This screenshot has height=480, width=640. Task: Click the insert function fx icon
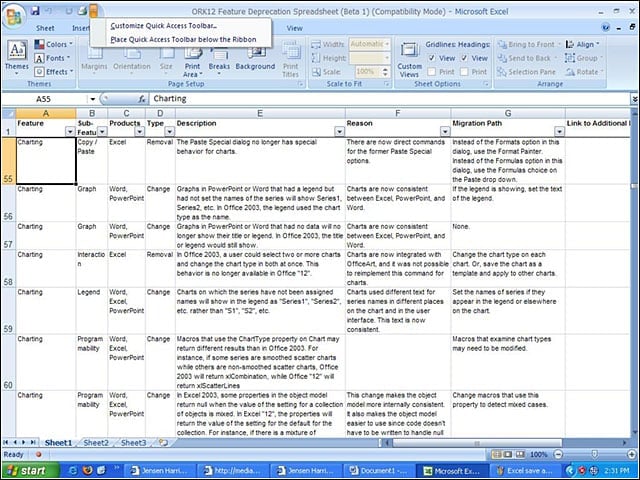point(142,99)
